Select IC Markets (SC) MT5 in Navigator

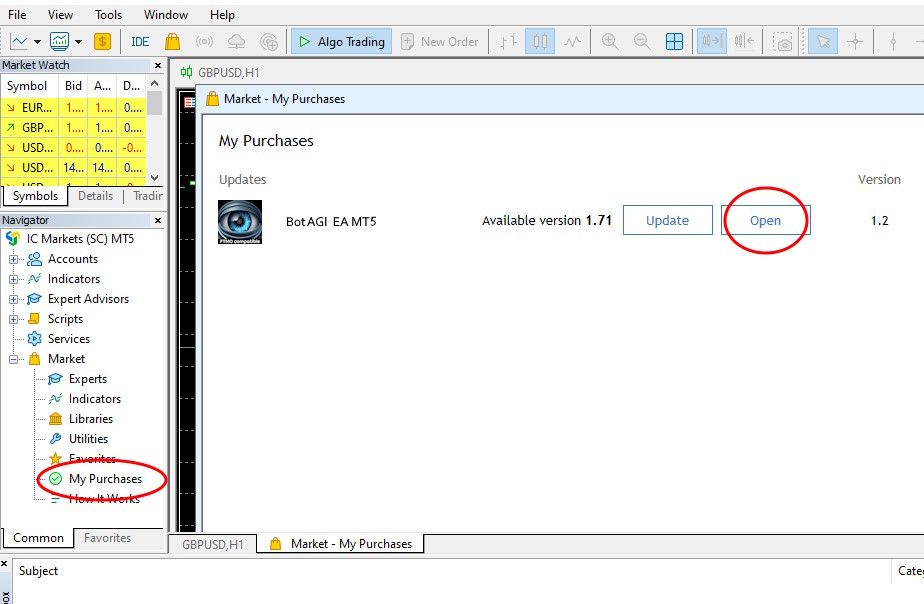[x=80, y=239]
